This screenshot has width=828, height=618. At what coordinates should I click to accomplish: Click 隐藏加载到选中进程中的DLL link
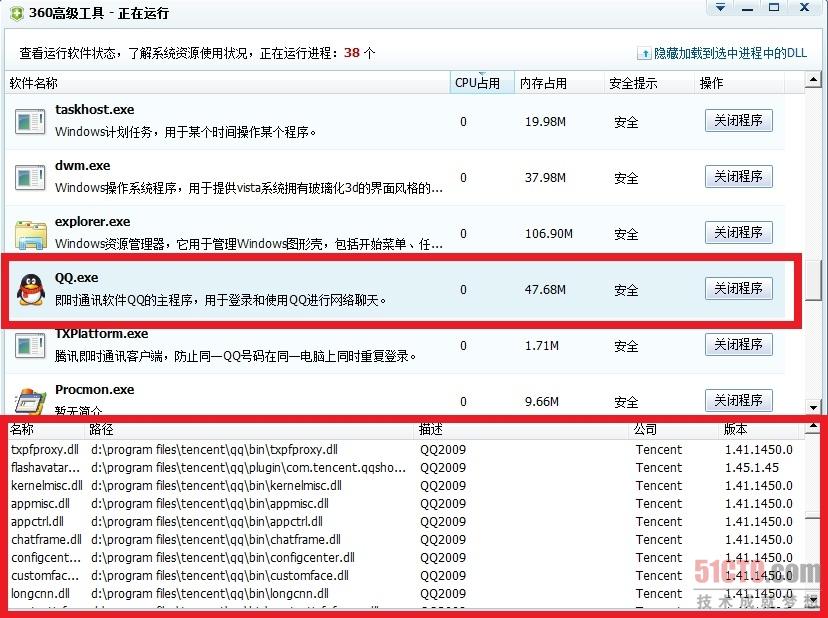point(730,53)
